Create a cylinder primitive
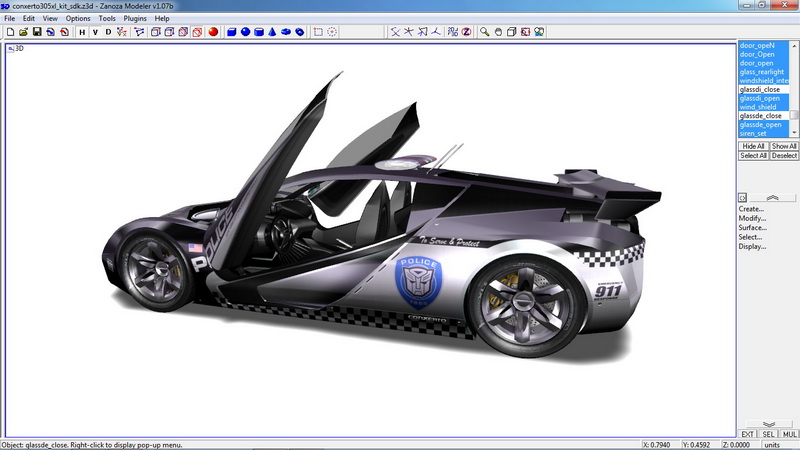Image resolution: width=800 pixels, height=450 pixels. coord(259,32)
